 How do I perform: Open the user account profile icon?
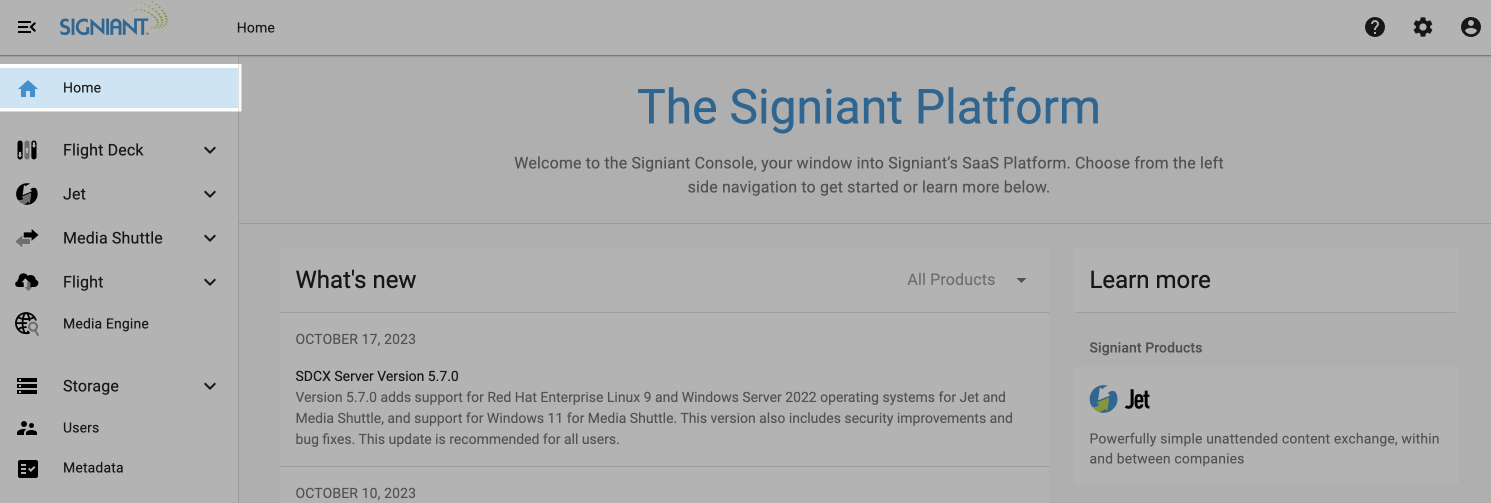point(1470,27)
